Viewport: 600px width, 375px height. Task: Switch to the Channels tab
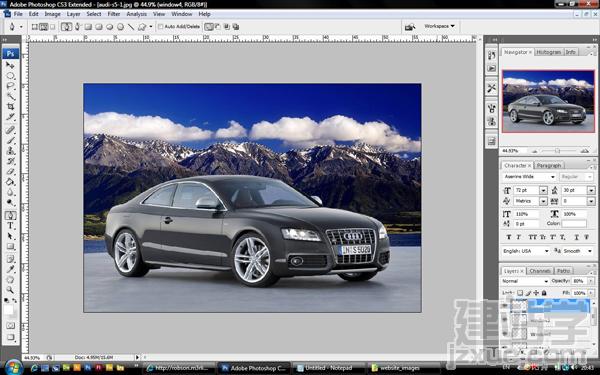pos(540,271)
